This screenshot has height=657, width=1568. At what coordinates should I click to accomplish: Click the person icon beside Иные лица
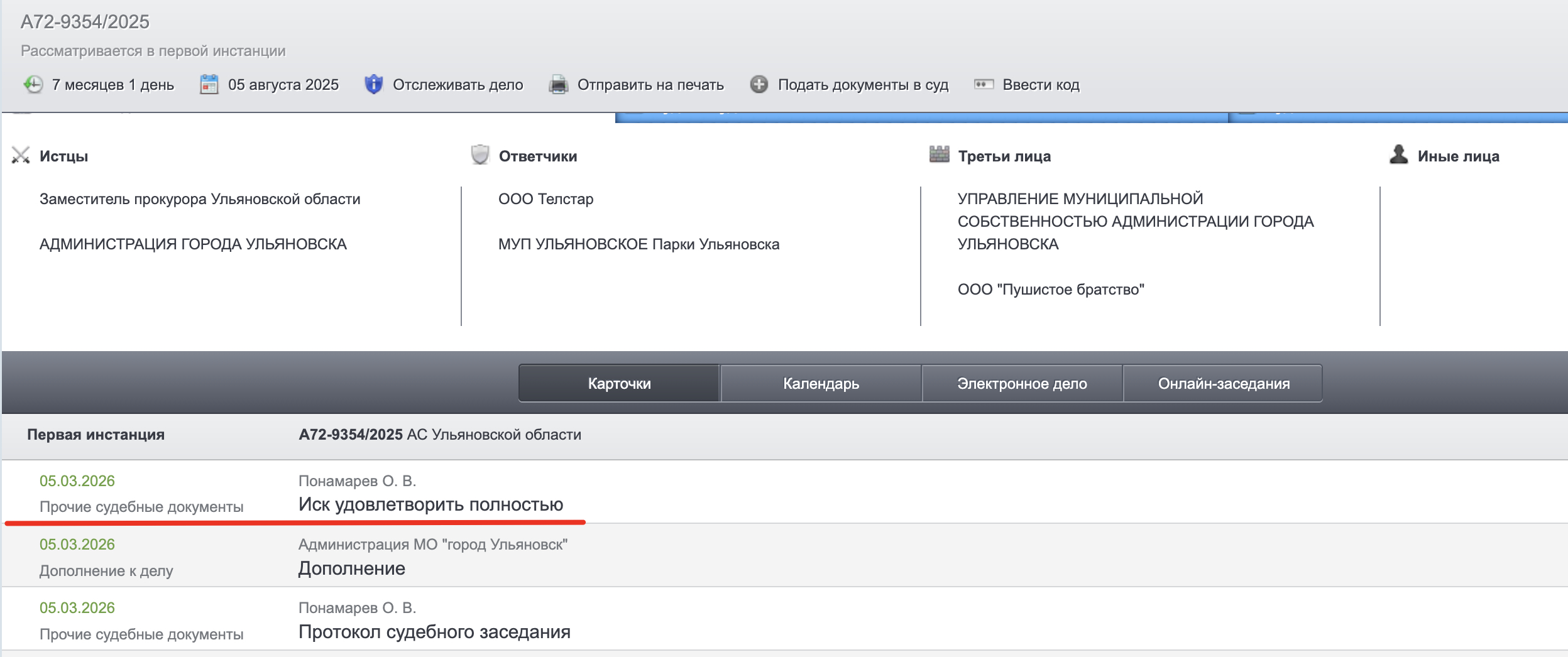pos(1398,155)
